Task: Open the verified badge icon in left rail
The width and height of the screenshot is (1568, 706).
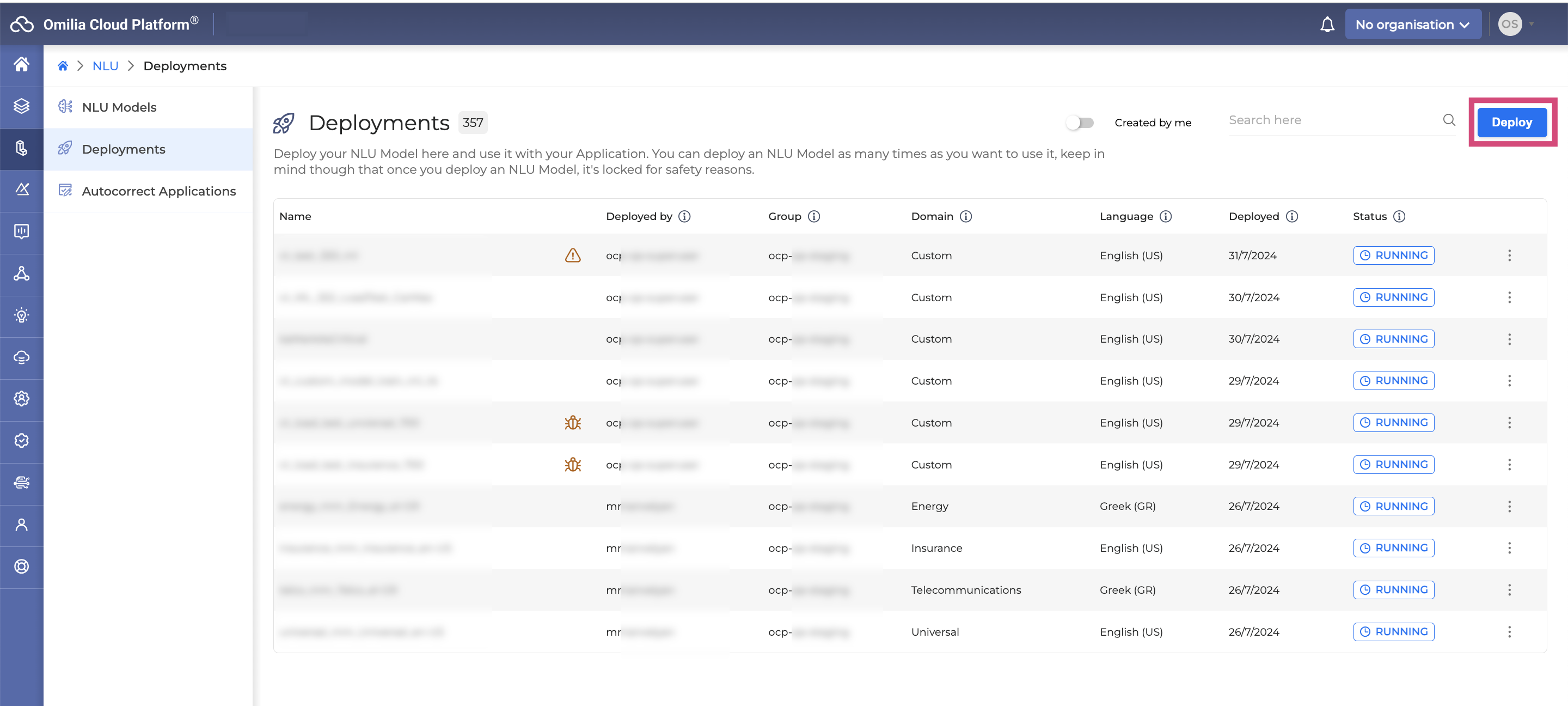Action: click(x=21, y=441)
